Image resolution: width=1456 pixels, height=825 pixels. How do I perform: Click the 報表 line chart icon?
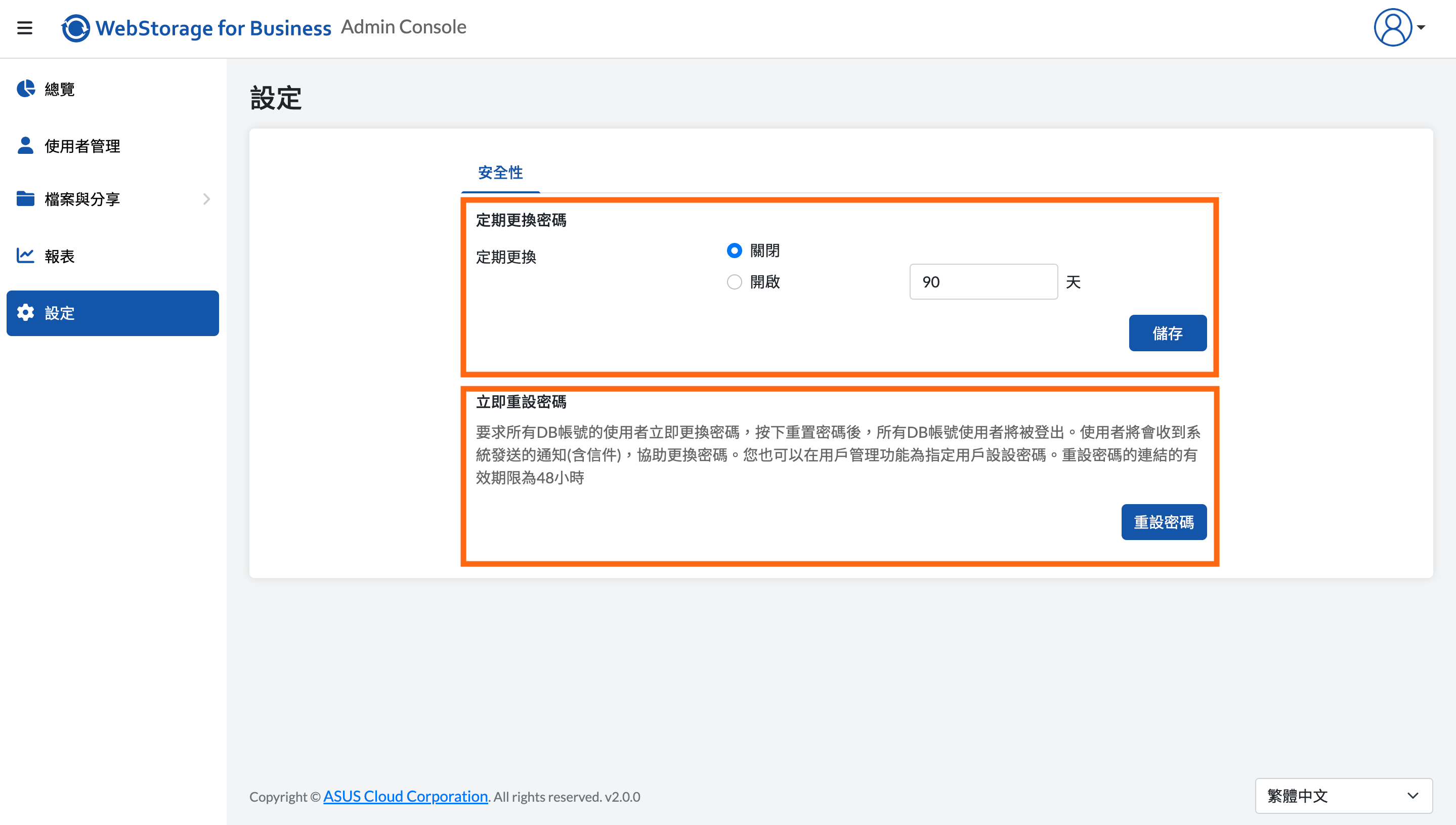25,256
